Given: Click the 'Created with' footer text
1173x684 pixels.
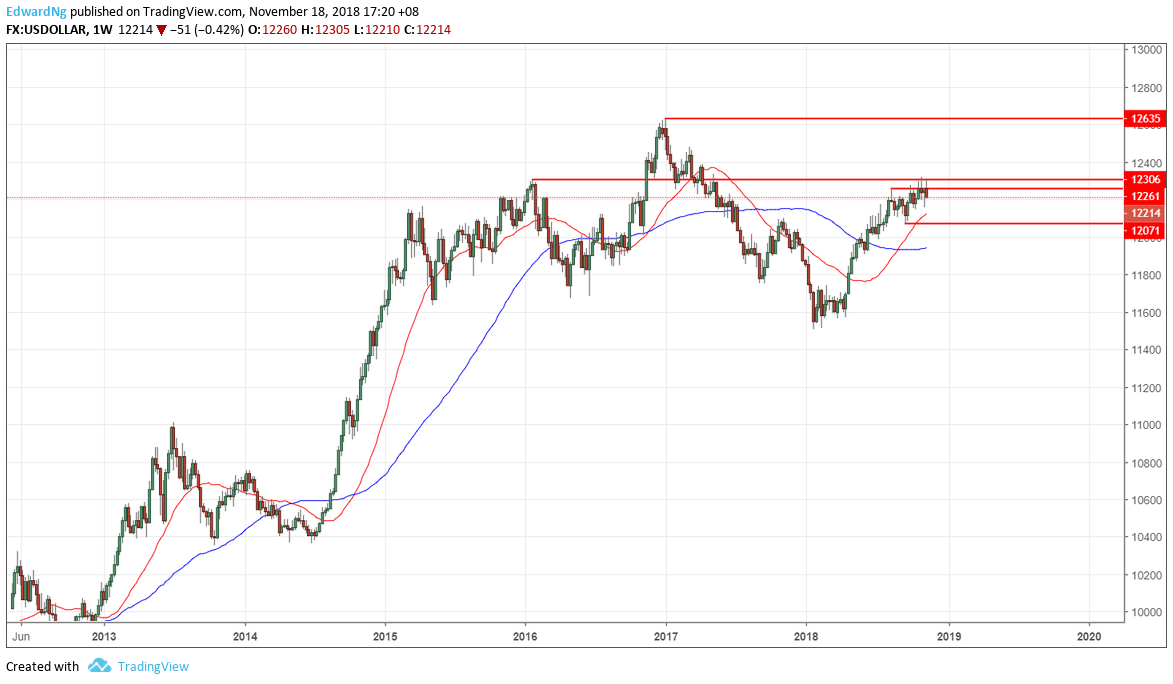Looking at the screenshot, I should coord(43,666).
